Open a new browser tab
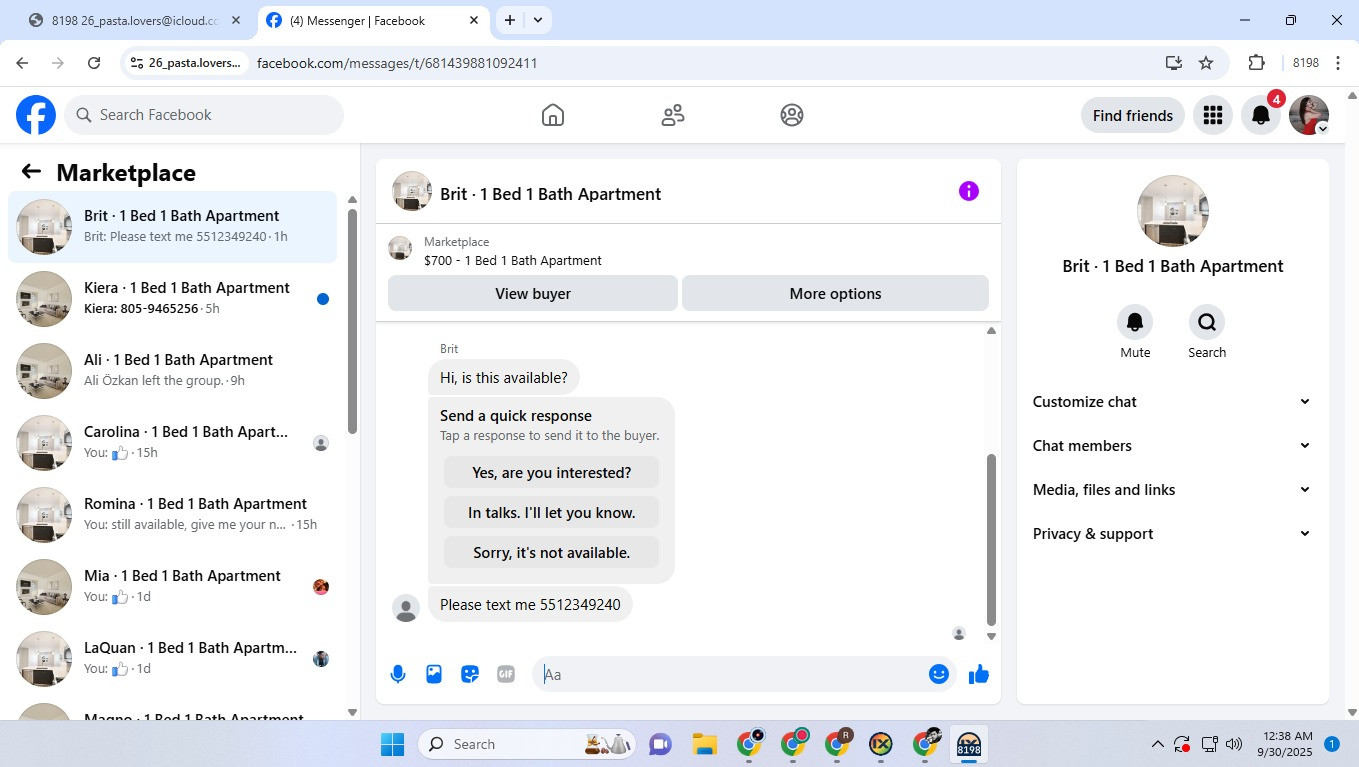Image resolution: width=1359 pixels, height=767 pixels. 510,20
